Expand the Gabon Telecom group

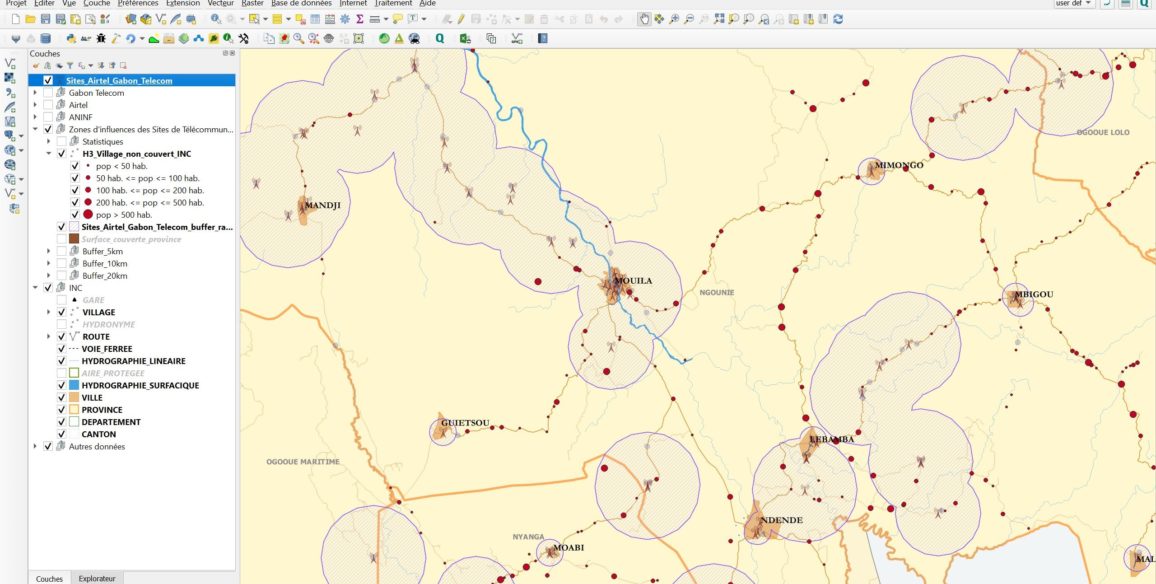[35, 93]
